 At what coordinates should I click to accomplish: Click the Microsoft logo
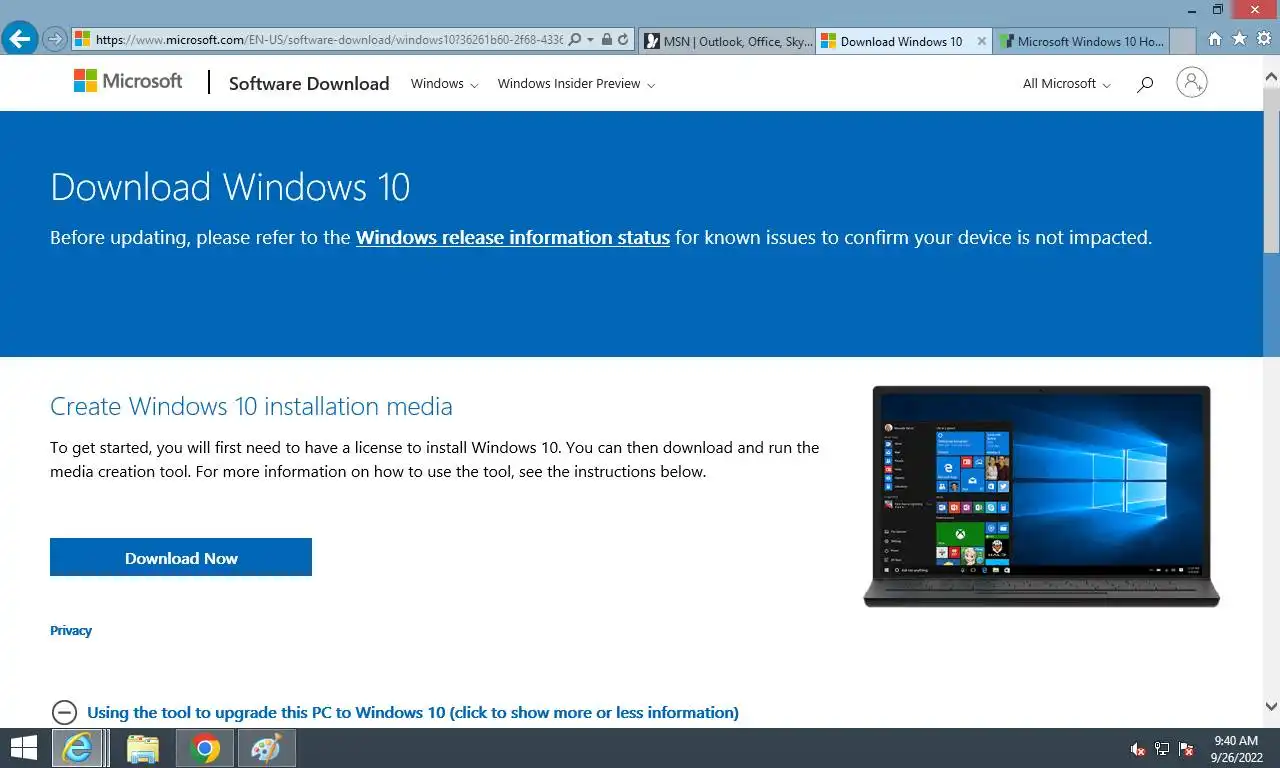coord(128,81)
